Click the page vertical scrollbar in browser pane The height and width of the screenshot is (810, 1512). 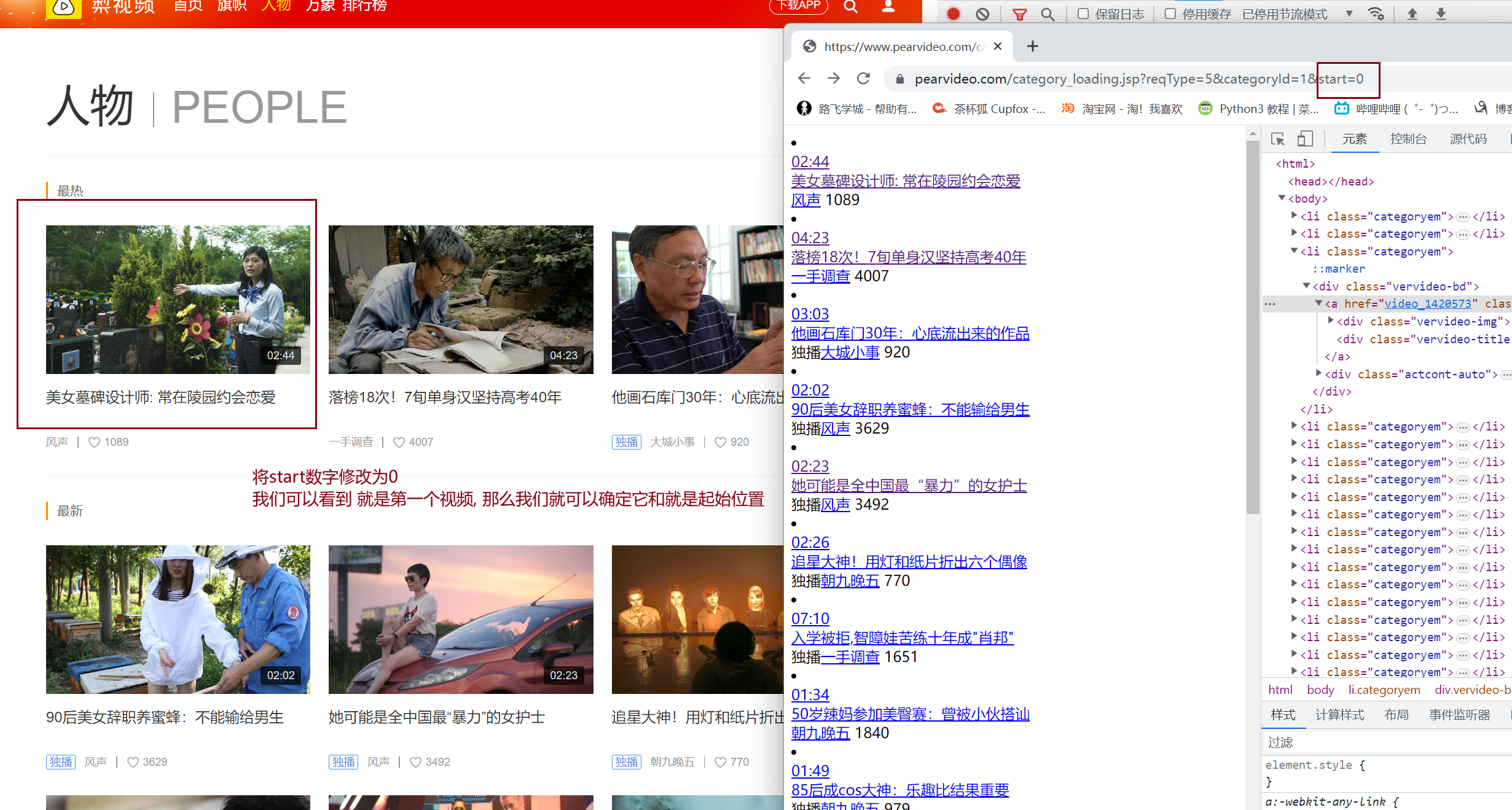[1253, 327]
